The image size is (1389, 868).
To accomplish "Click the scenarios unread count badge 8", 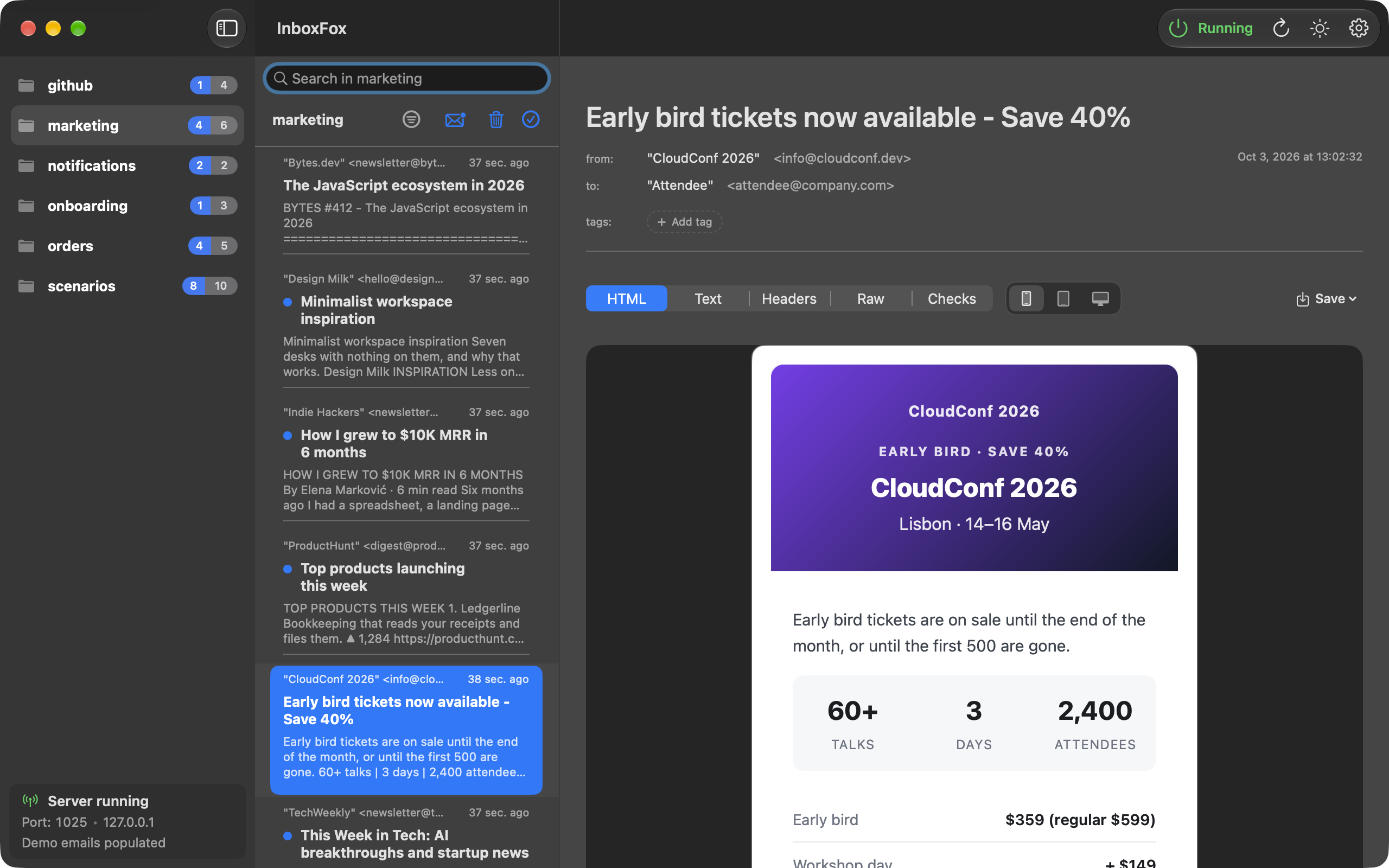I will pyautogui.click(x=193, y=286).
